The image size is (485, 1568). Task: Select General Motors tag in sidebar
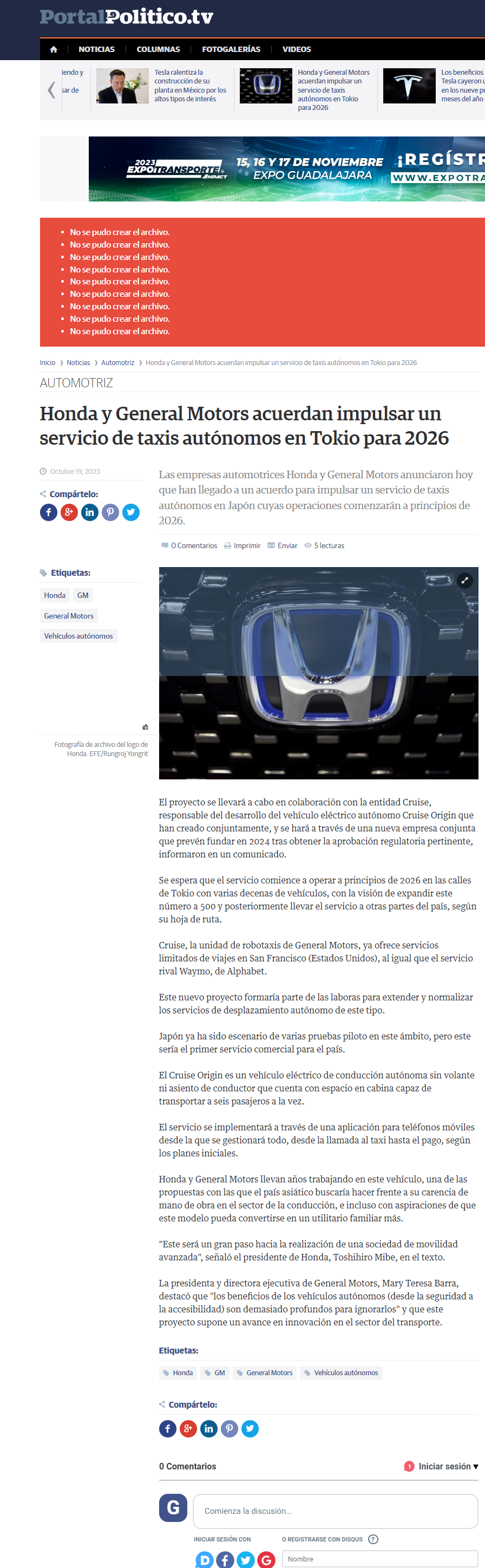[x=69, y=615]
